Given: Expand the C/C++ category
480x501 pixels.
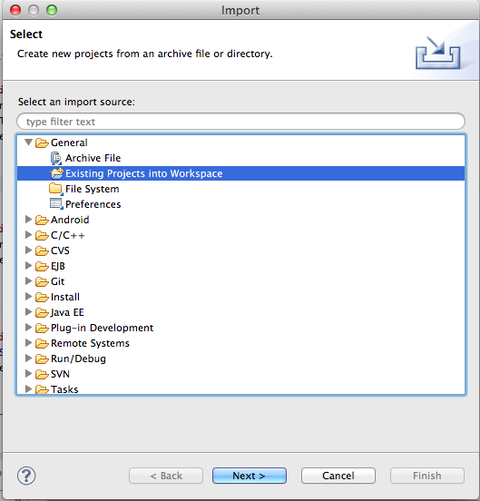Looking at the screenshot, I should coord(28,235).
